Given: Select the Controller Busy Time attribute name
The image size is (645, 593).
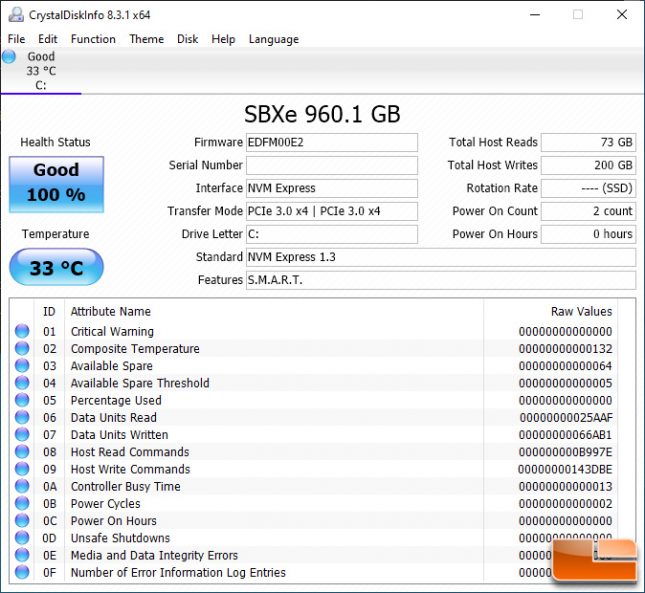Looking at the screenshot, I should pos(125,486).
